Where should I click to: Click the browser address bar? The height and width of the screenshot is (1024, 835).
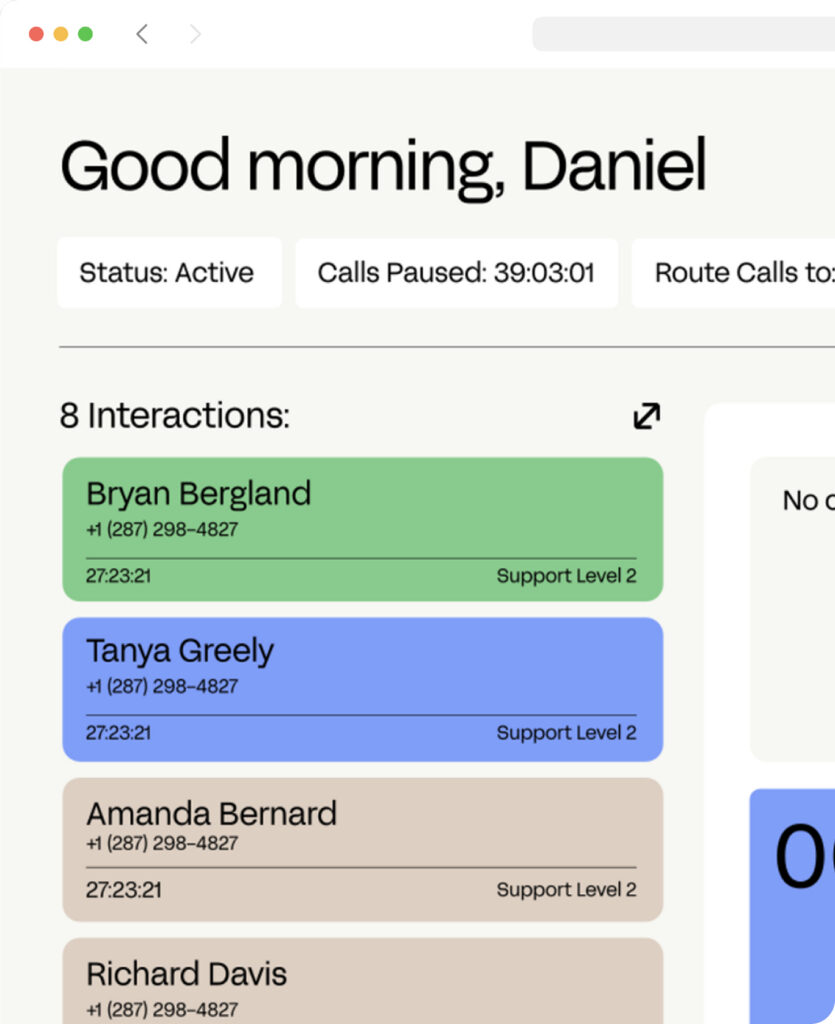(683, 34)
